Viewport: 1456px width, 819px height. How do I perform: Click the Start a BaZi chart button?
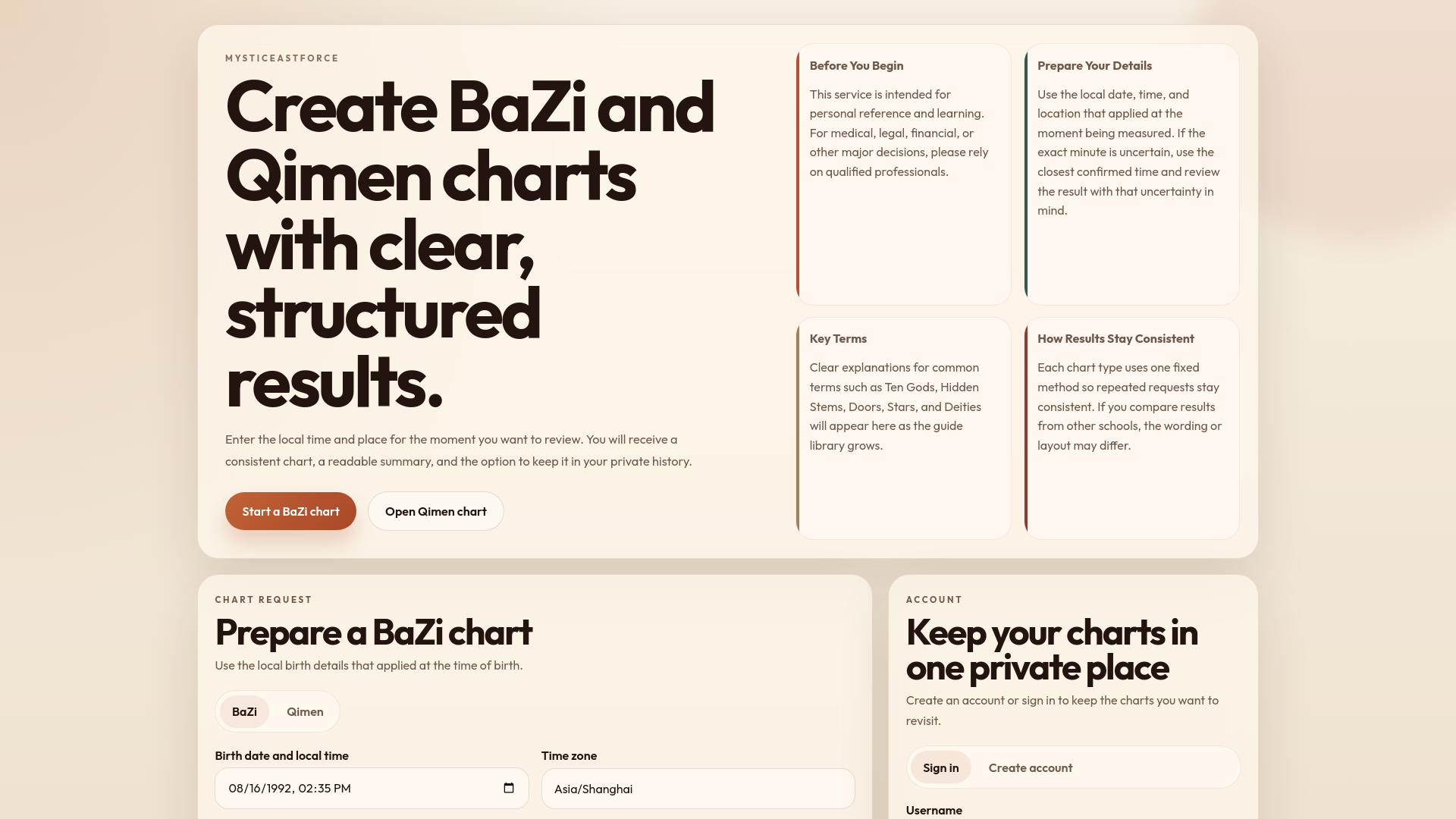tap(290, 511)
